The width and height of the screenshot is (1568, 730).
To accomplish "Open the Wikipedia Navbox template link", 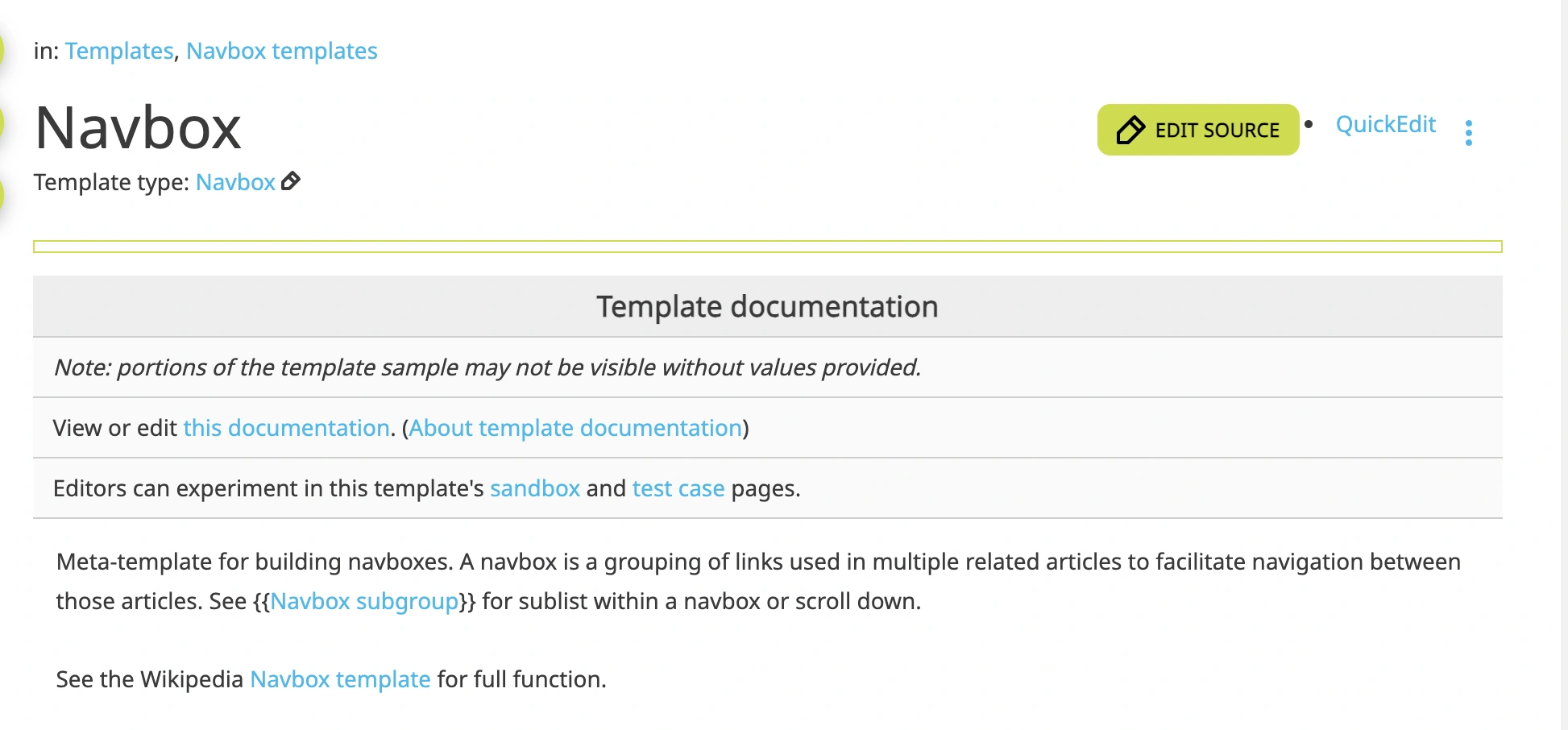I will tap(339, 679).
